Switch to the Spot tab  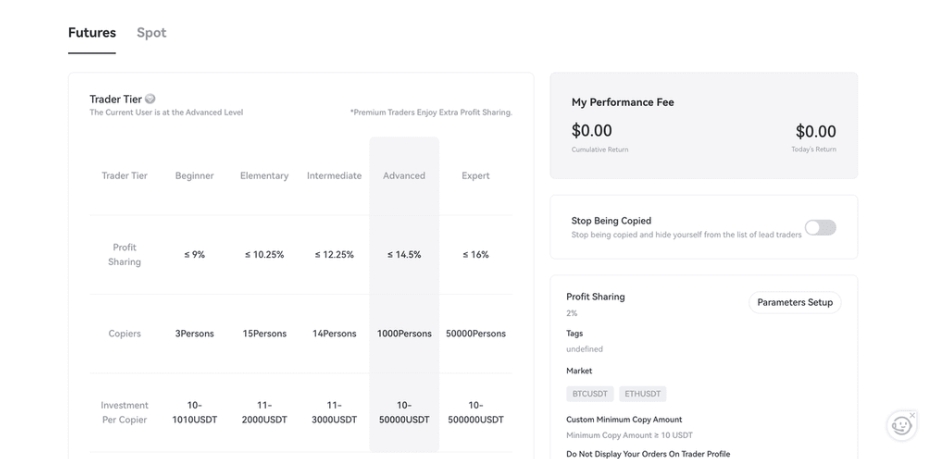pyautogui.click(x=151, y=33)
